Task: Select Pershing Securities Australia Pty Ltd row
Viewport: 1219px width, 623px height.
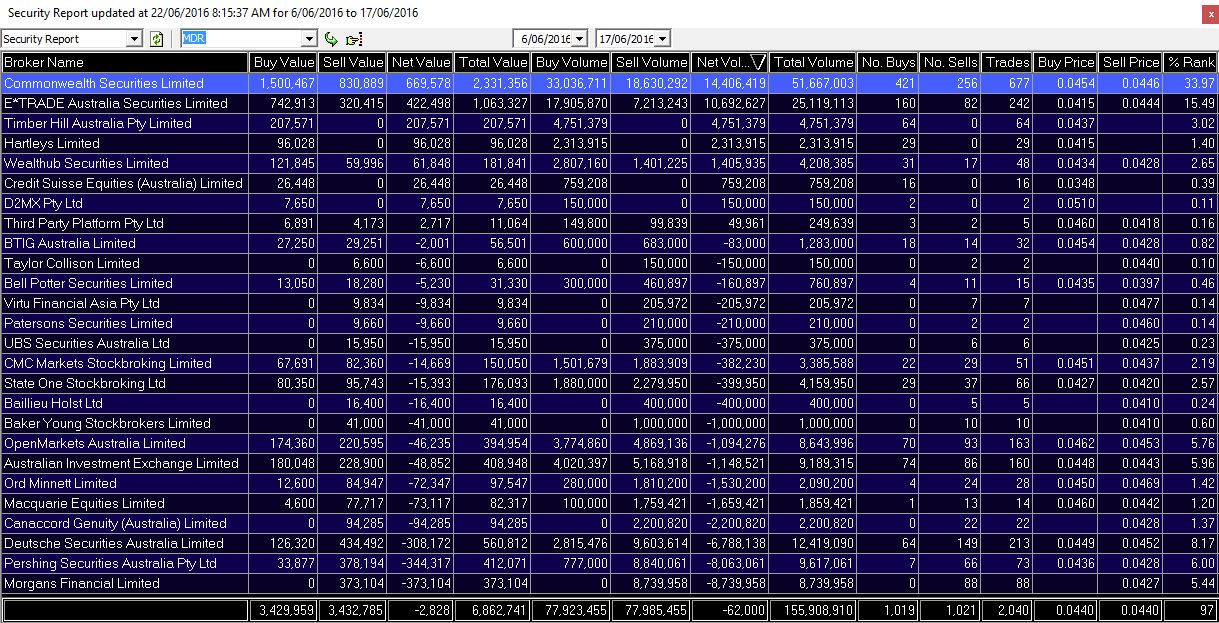Action: point(609,563)
